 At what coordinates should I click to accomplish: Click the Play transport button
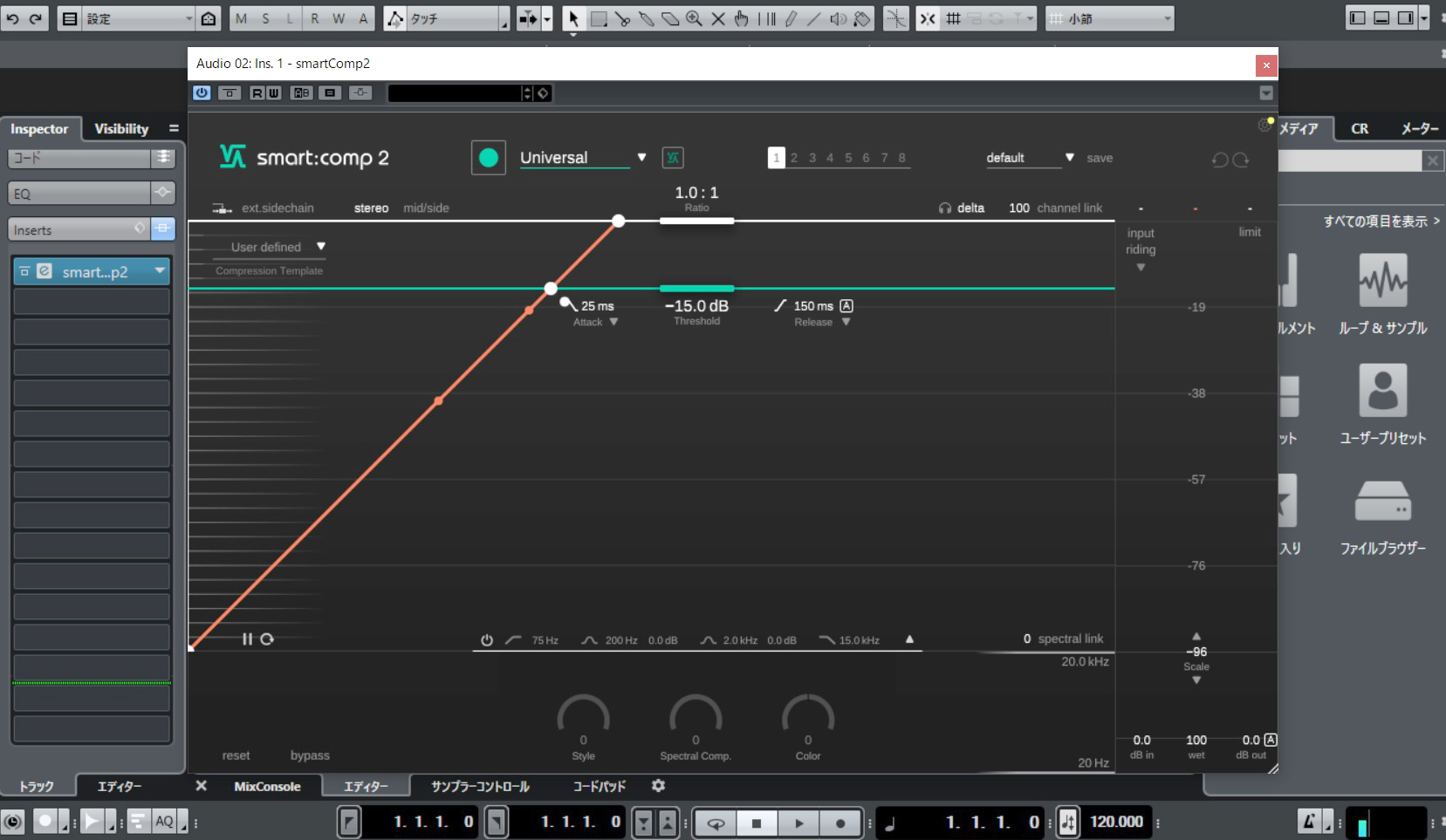coord(798,823)
